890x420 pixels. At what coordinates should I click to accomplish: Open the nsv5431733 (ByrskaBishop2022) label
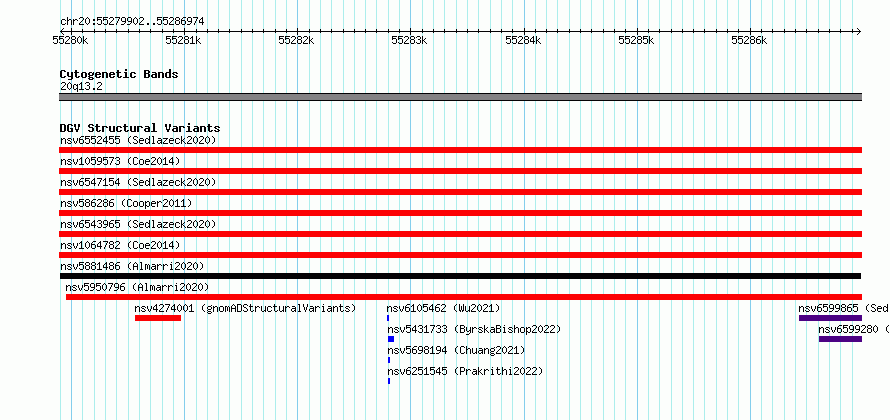click(x=474, y=329)
